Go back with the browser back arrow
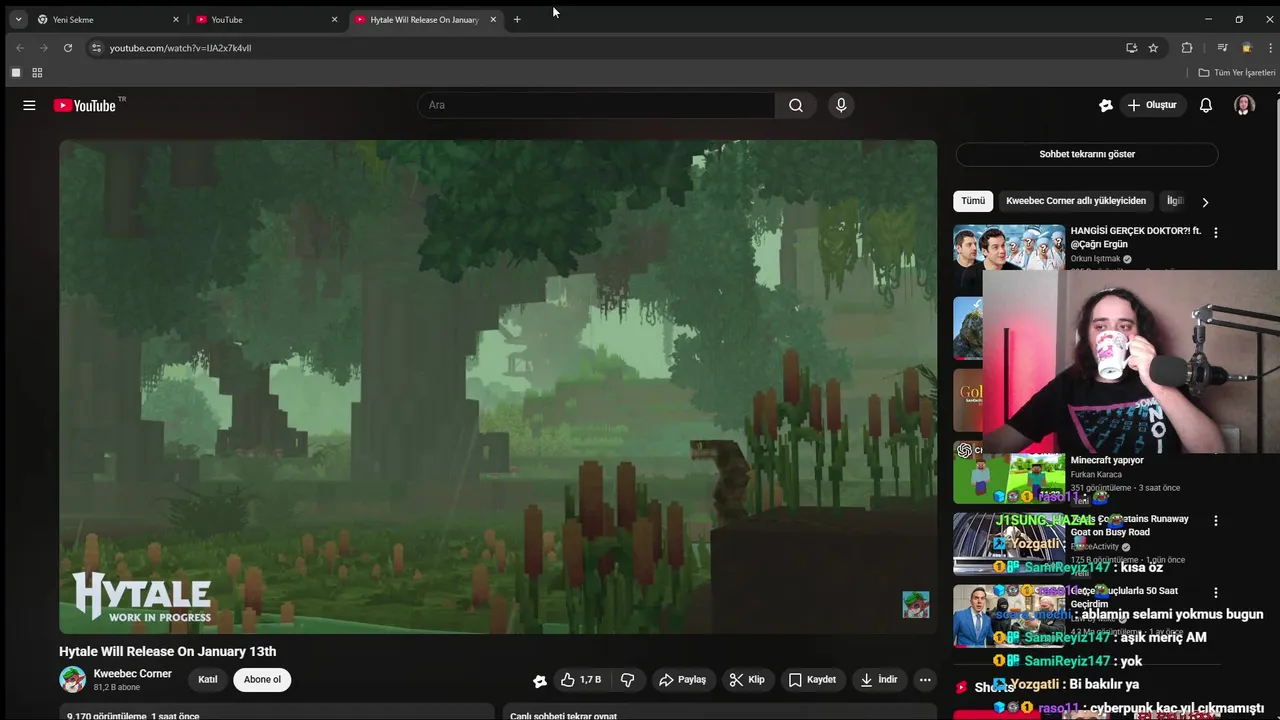Screen dimensions: 1280x720 pos(20,47)
